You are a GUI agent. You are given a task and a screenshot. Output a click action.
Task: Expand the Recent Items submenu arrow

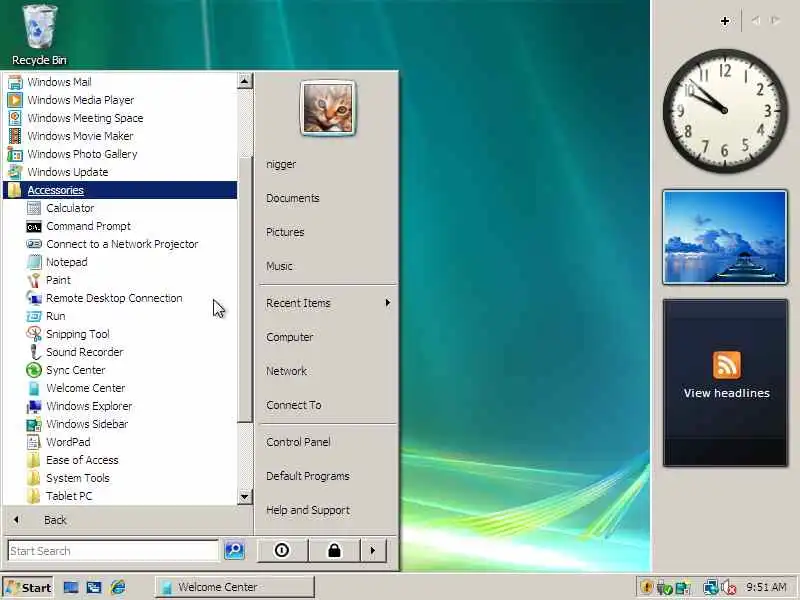(x=388, y=303)
